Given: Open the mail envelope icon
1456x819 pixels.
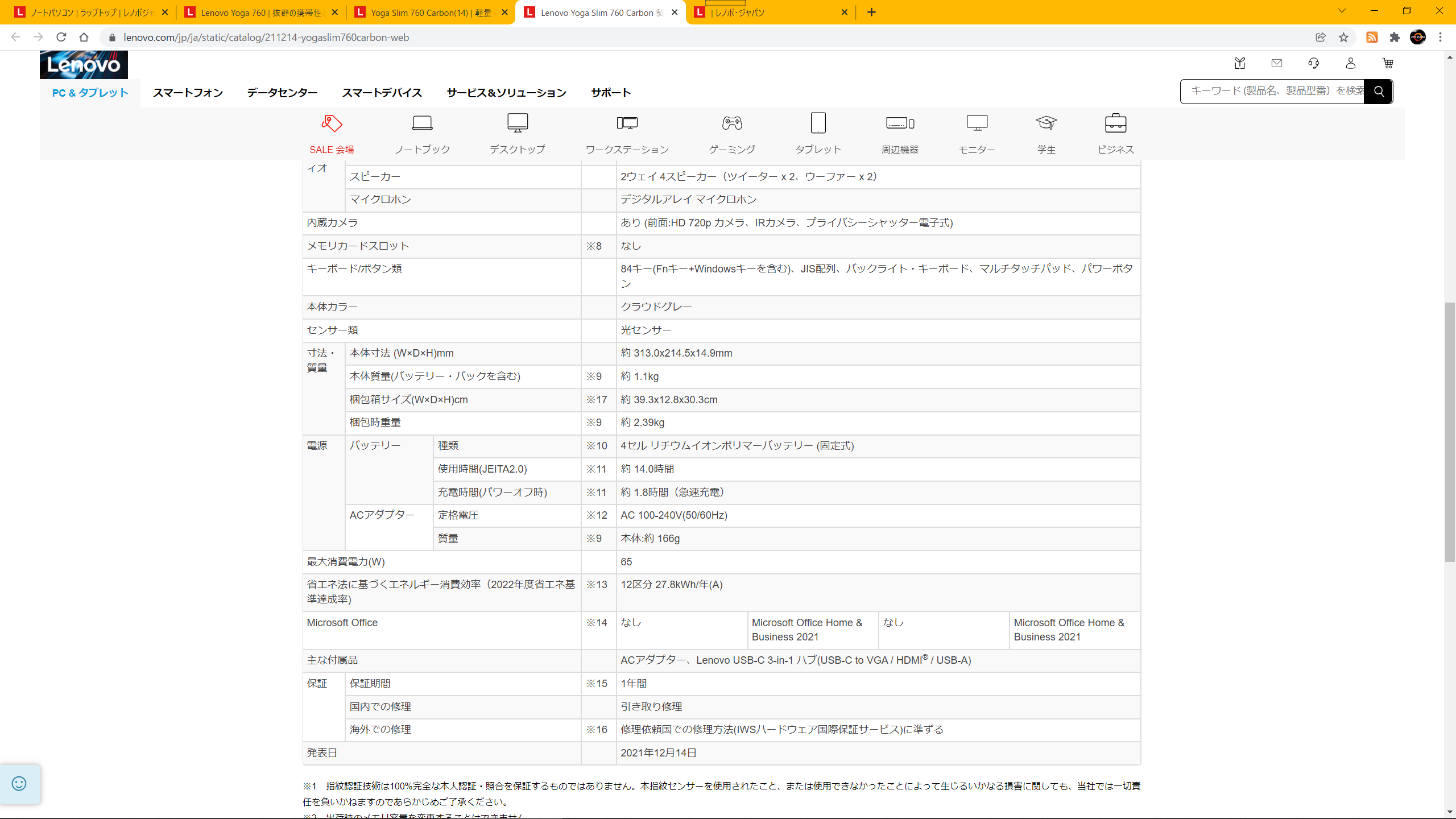Looking at the screenshot, I should click(x=1277, y=63).
